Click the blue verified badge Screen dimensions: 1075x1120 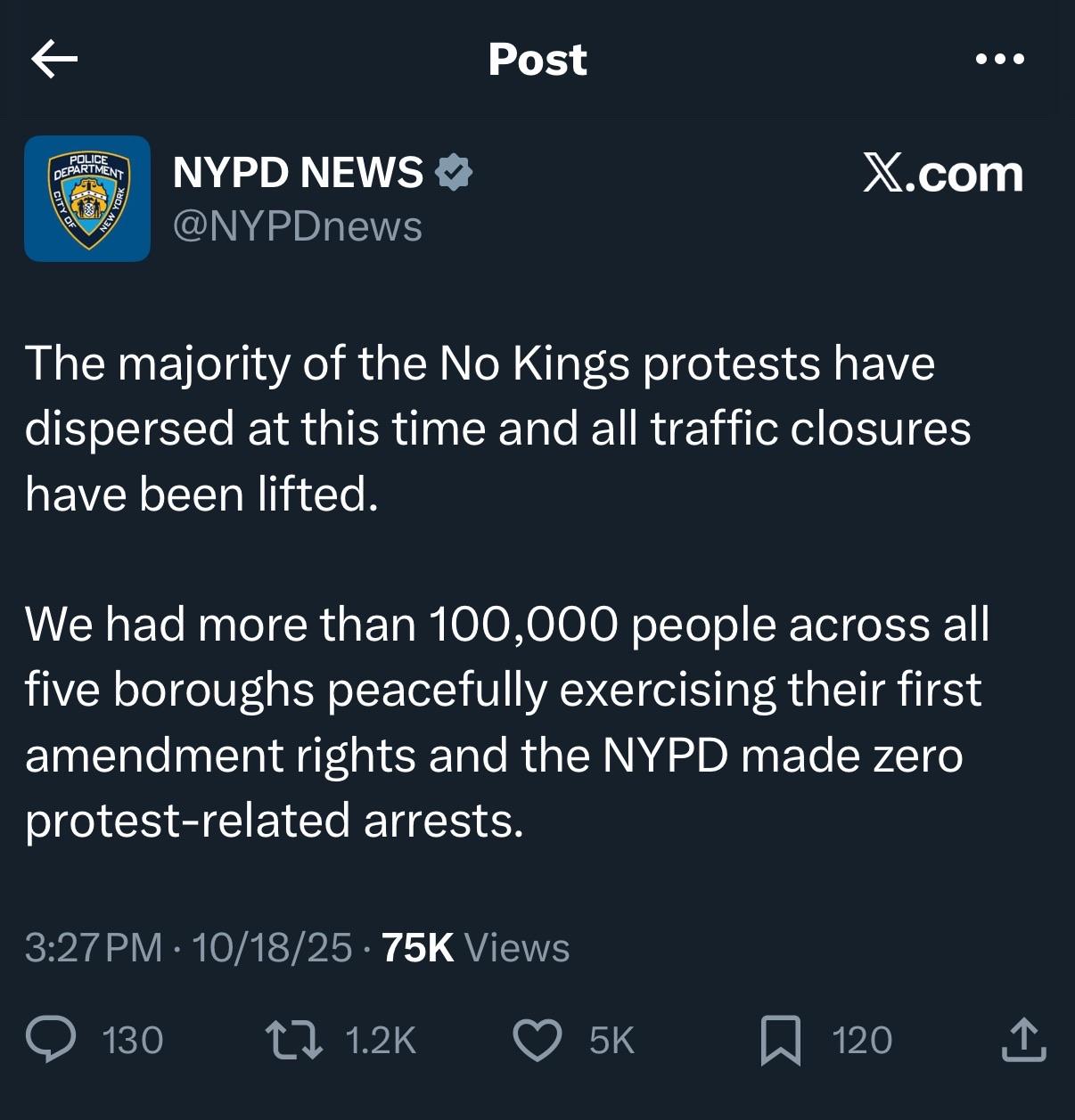coord(454,172)
